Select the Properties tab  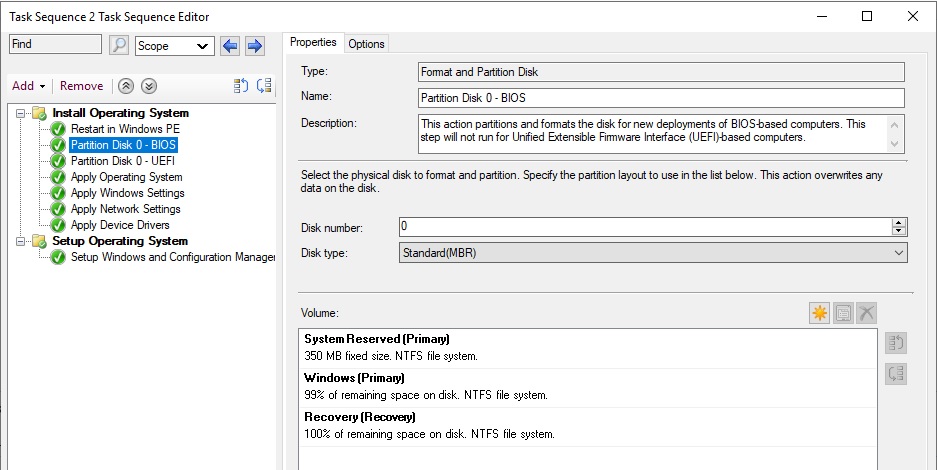[313, 42]
